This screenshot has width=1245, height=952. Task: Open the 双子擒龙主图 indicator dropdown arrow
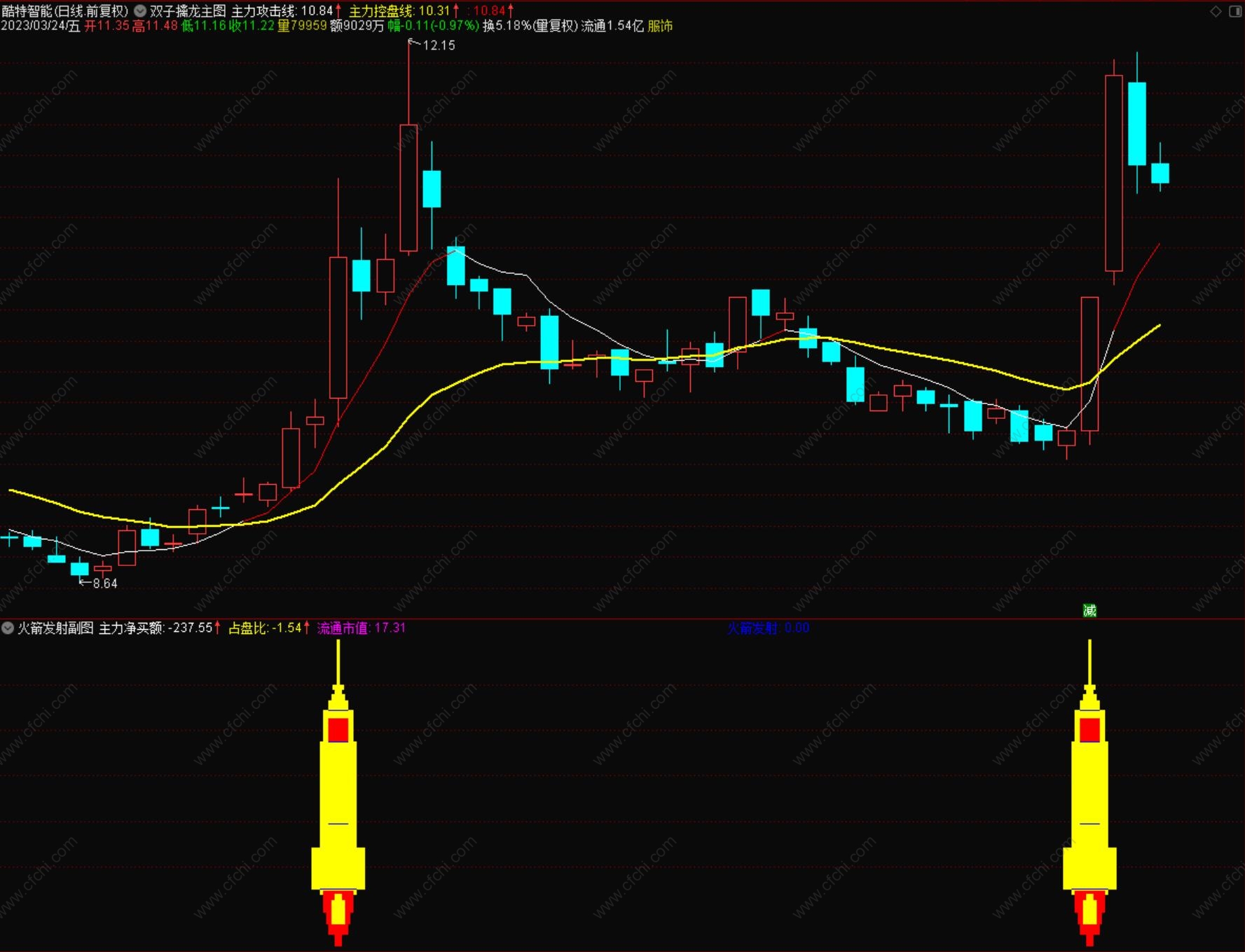pyautogui.click(x=140, y=11)
